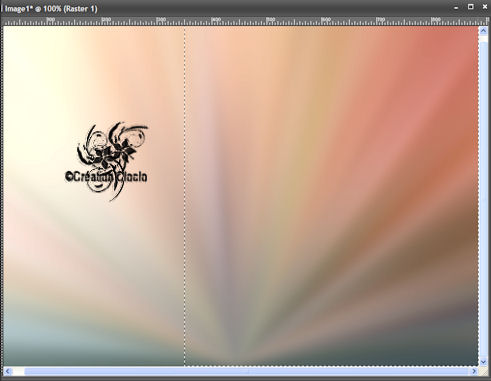Click the window resize grip at the bottom corner

click(x=483, y=371)
